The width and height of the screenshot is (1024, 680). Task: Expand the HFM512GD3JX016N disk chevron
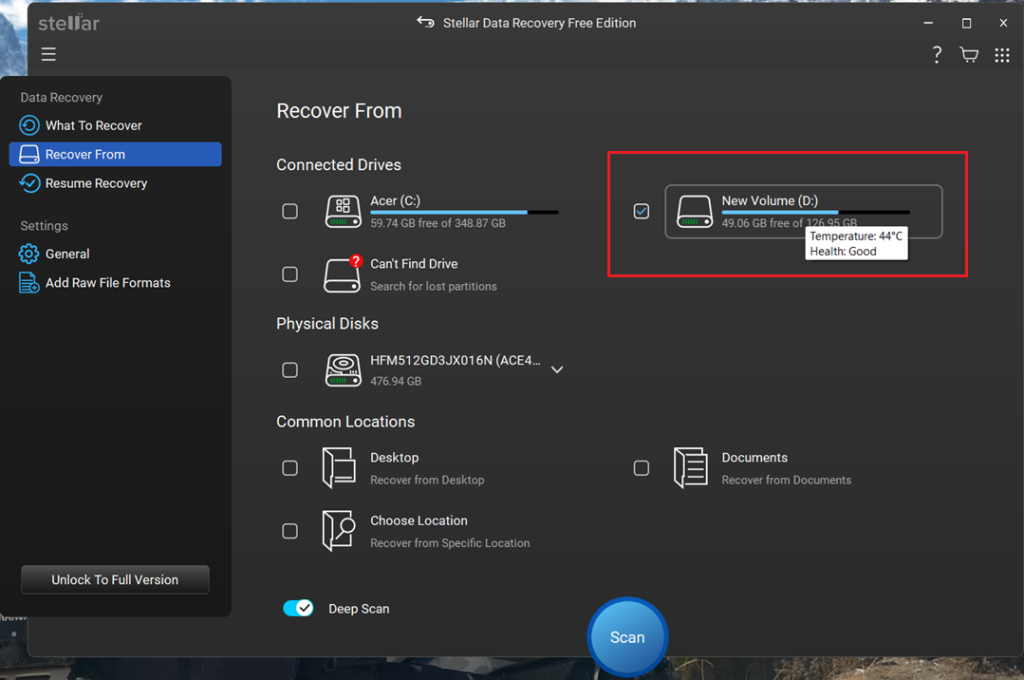tap(557, 370)
